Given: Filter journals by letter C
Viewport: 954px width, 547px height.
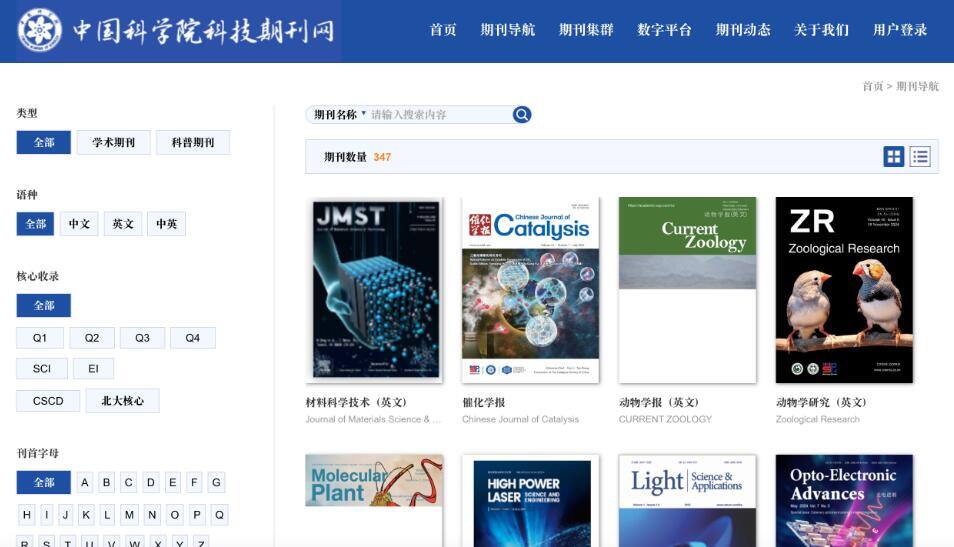Looking at the screenshot, I should [x=128, y=483].
